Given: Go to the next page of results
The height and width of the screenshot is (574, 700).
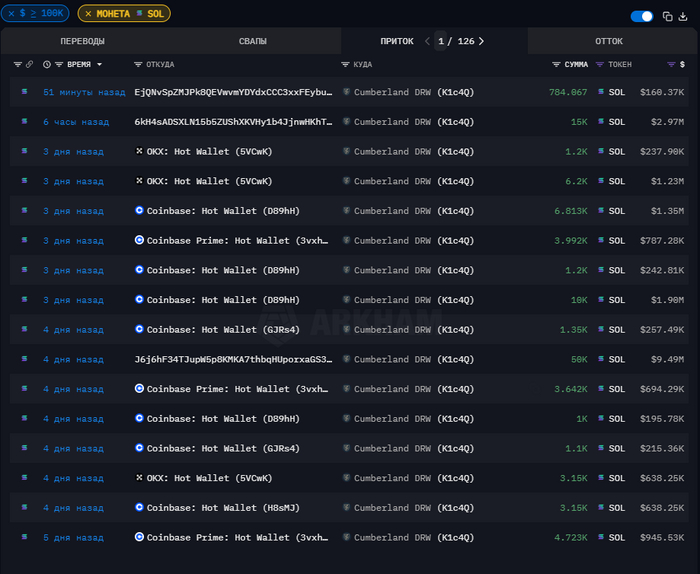Looking at the screenshot, I should 481,41.
